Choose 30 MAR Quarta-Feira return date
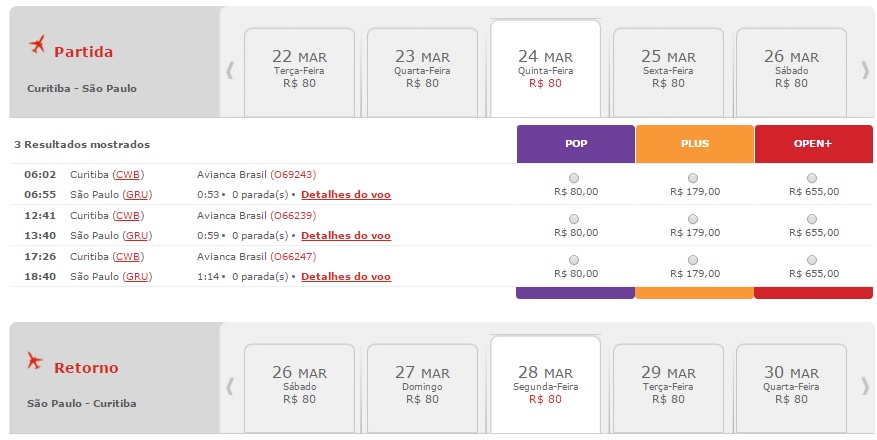 click(x=791, y=385)
